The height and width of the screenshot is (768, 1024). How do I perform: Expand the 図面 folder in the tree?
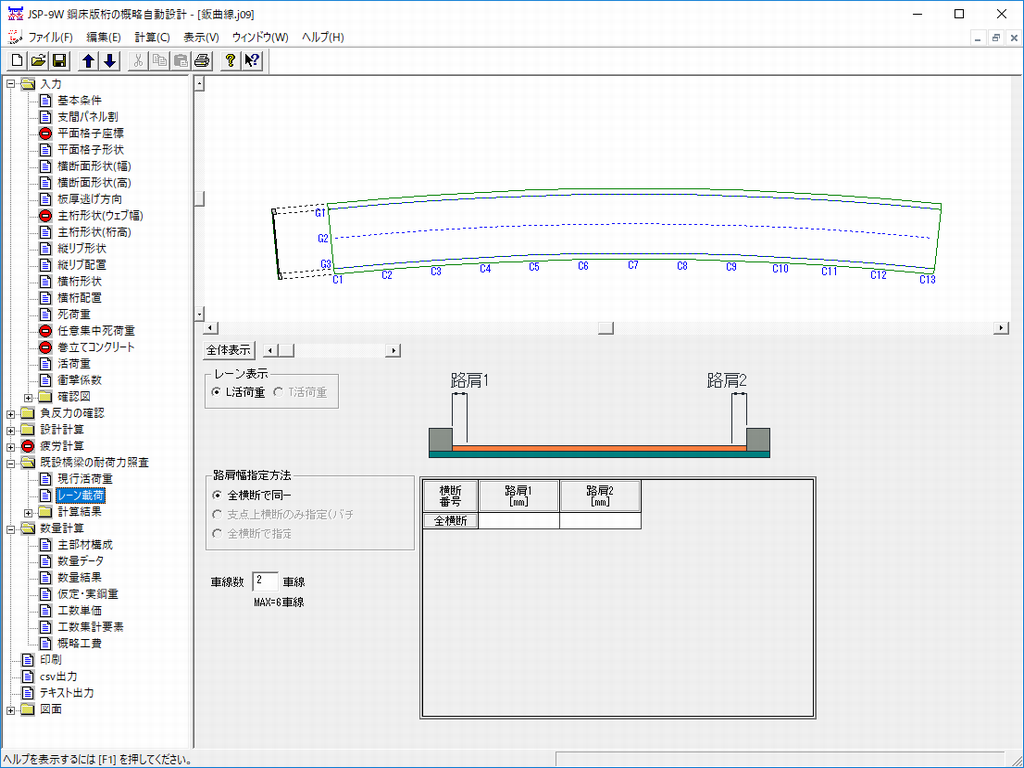[x=11, y=709]
